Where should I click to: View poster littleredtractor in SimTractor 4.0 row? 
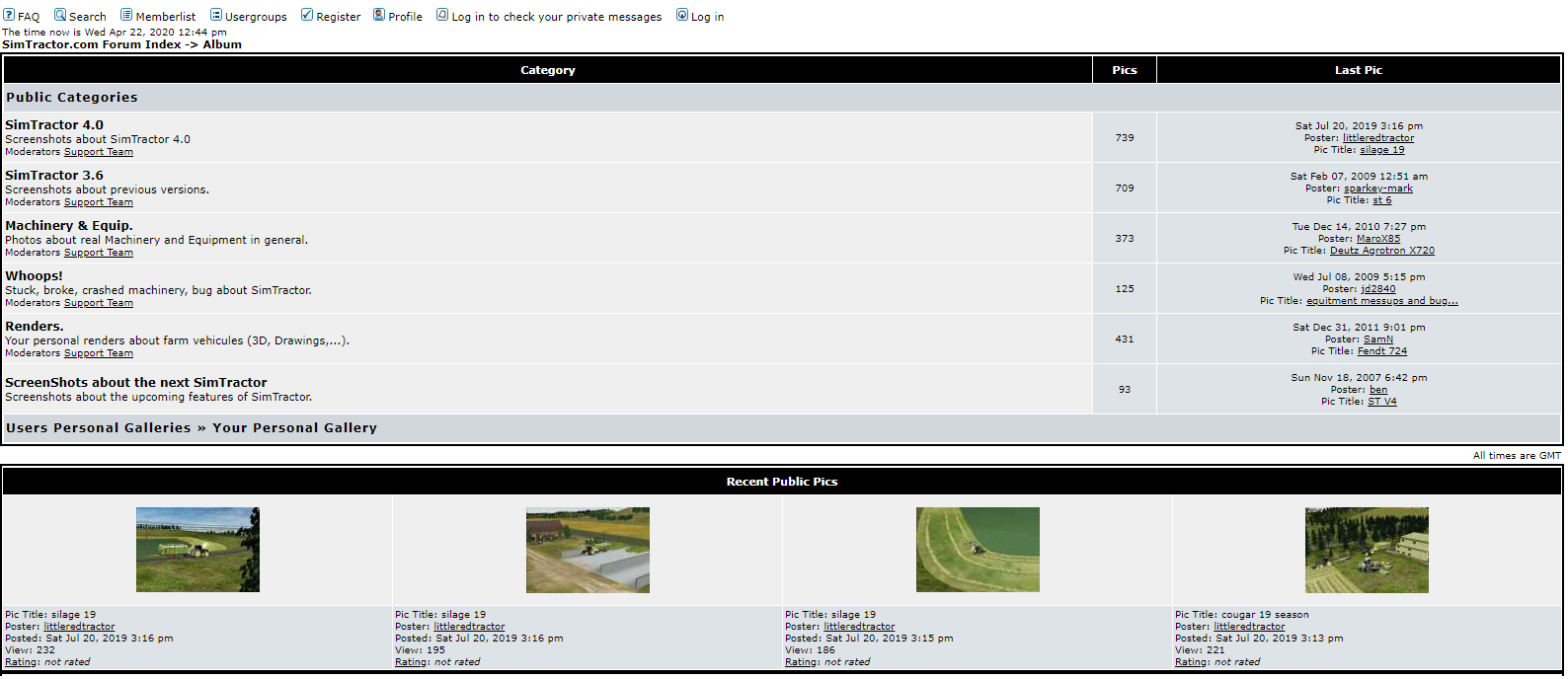[x=1378, y=138]
